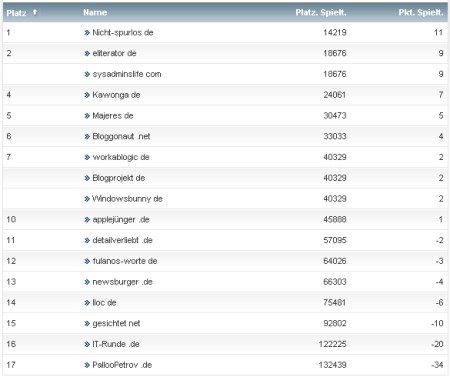Select the value 33033 in Bloggonaut row
The width and height of the screenshot is (450, 377).
click(335, 136)
